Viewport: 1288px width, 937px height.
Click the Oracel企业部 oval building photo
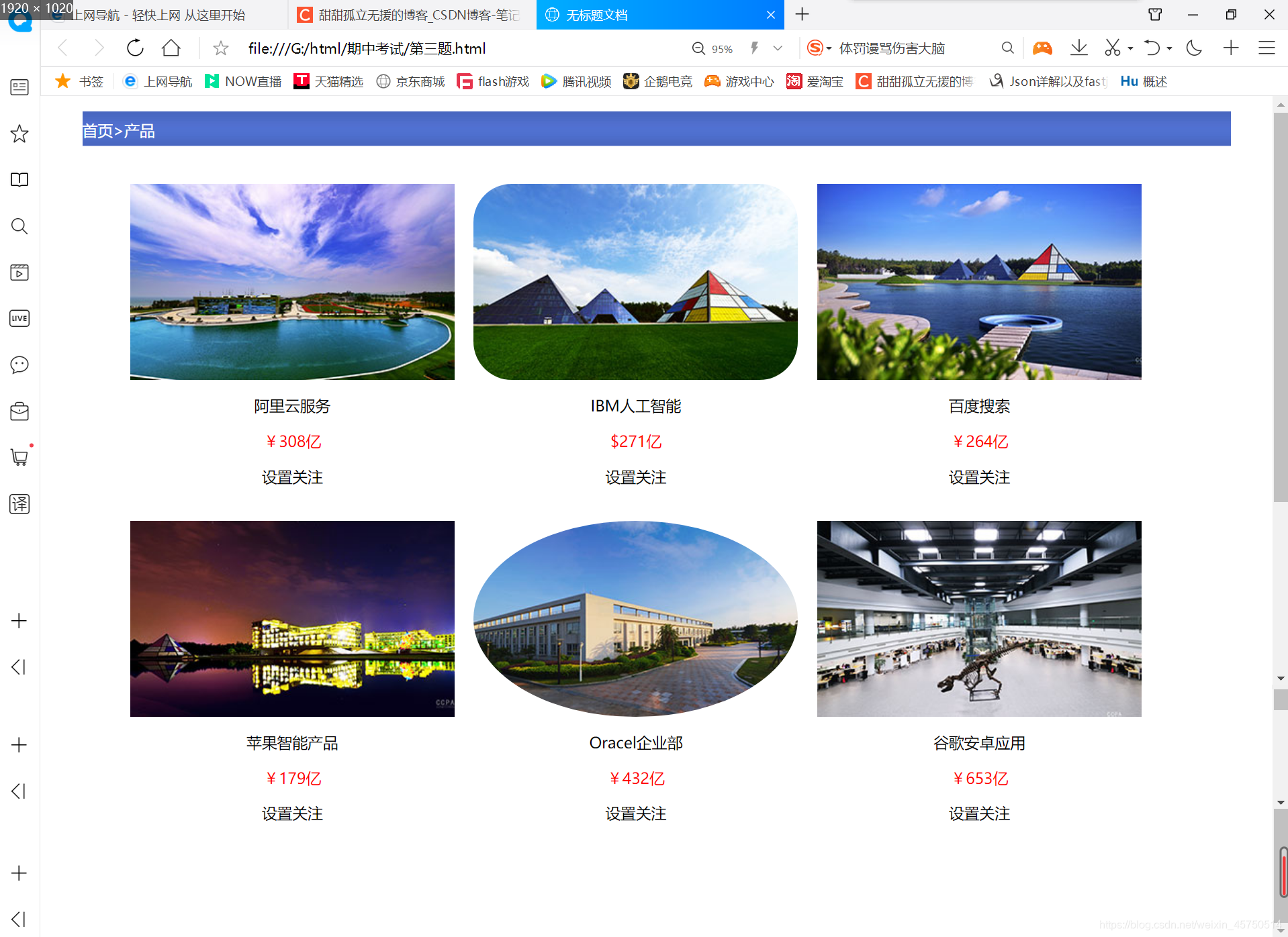click(x=635, y=619)
